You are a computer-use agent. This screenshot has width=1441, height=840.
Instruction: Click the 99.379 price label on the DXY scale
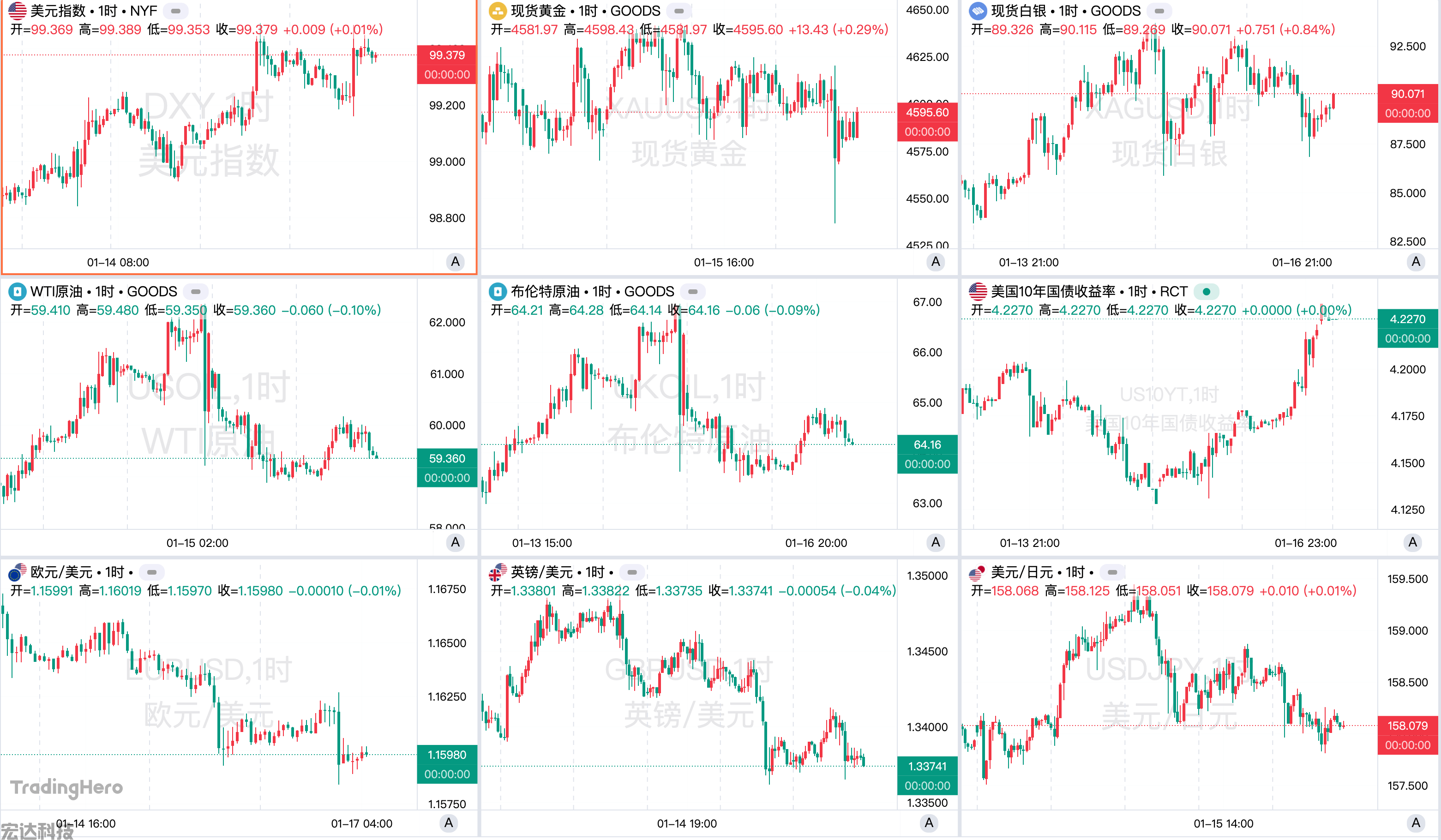(x=447, y=55)
